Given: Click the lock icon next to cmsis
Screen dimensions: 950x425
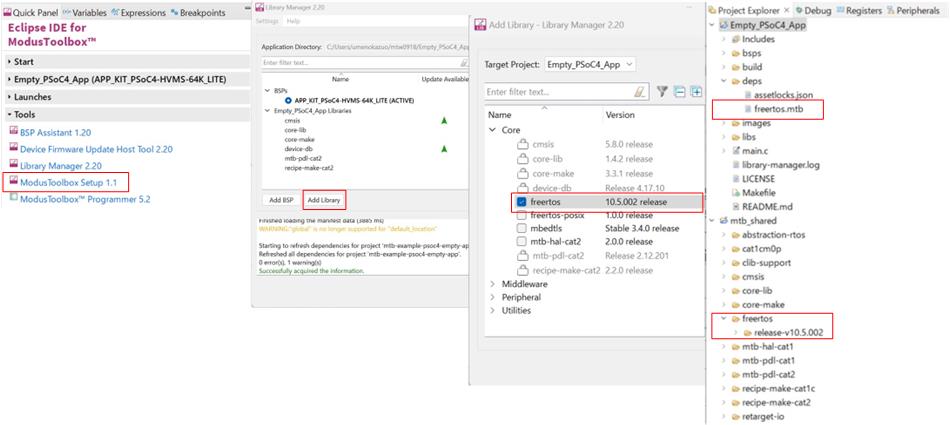Looking at the screenshot, I should 523,144.
